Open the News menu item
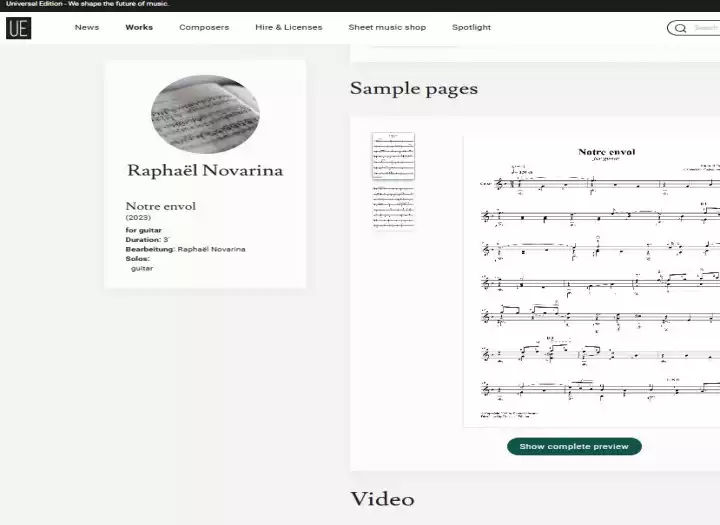720x525 pixels. 87,28
